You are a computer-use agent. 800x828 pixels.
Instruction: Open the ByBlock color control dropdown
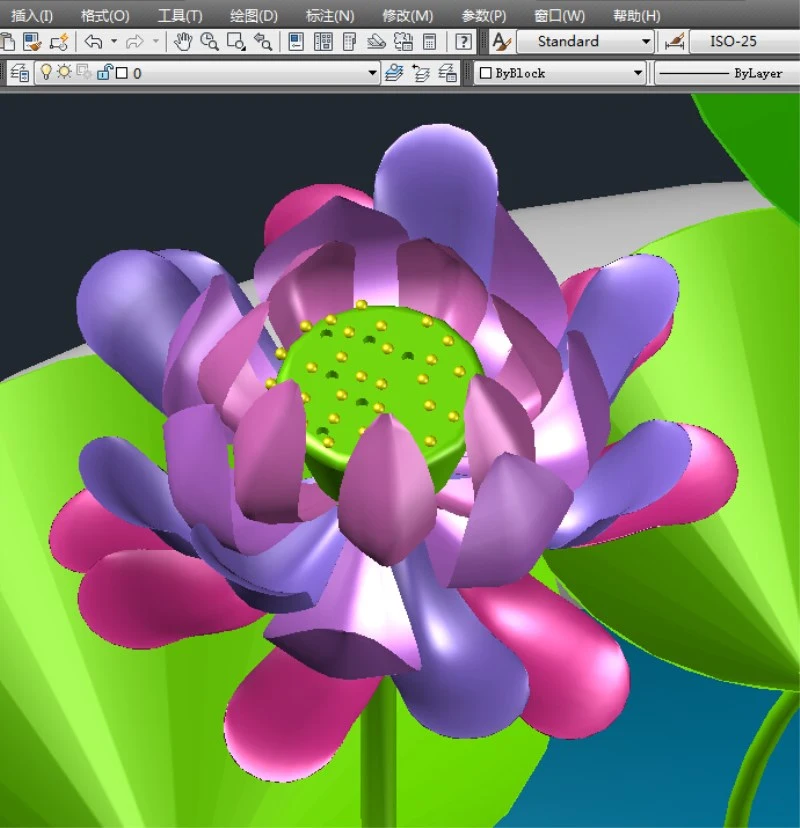tap(638, 73)
